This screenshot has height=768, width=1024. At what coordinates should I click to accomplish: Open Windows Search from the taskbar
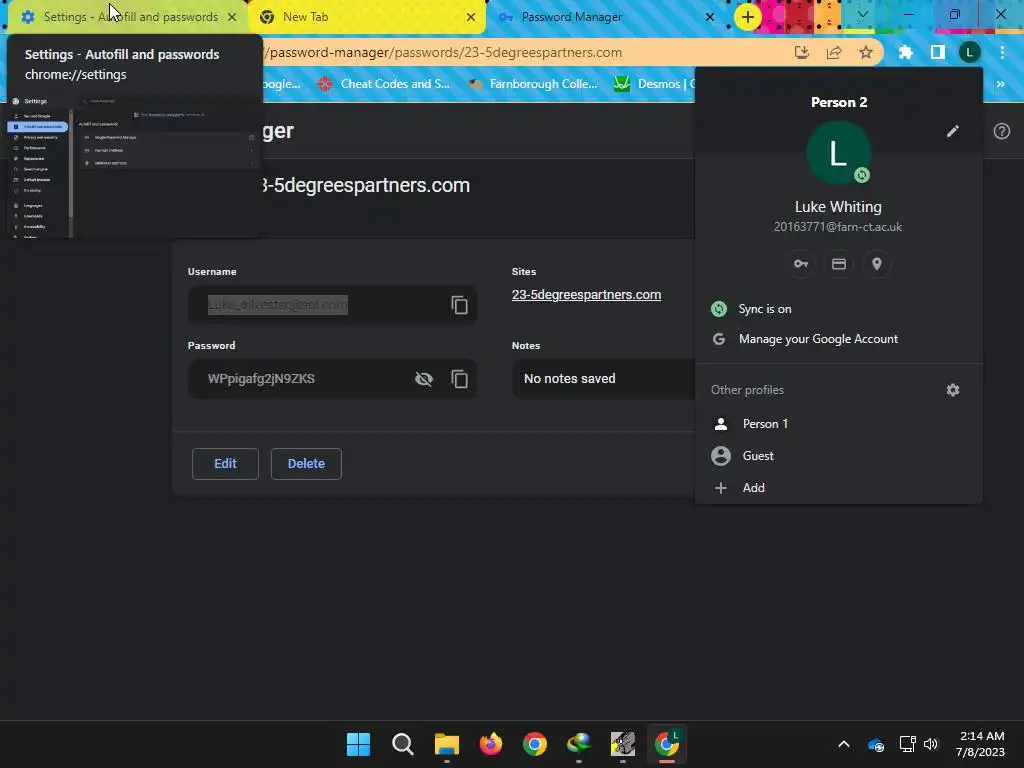point(402,744)
